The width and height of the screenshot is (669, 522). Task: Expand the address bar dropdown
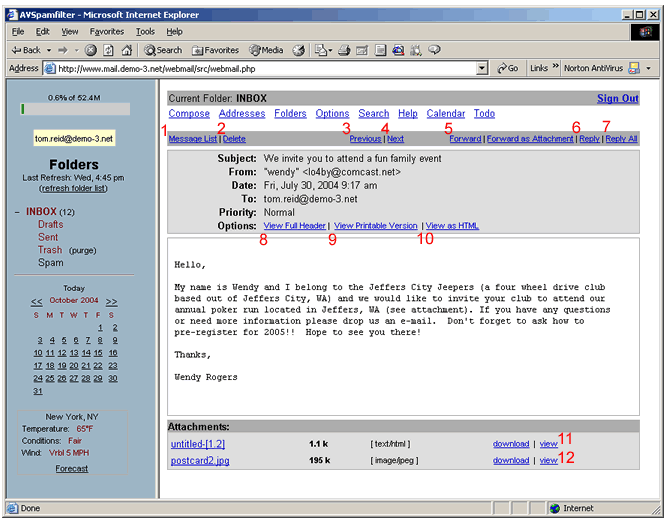point(482,68)
